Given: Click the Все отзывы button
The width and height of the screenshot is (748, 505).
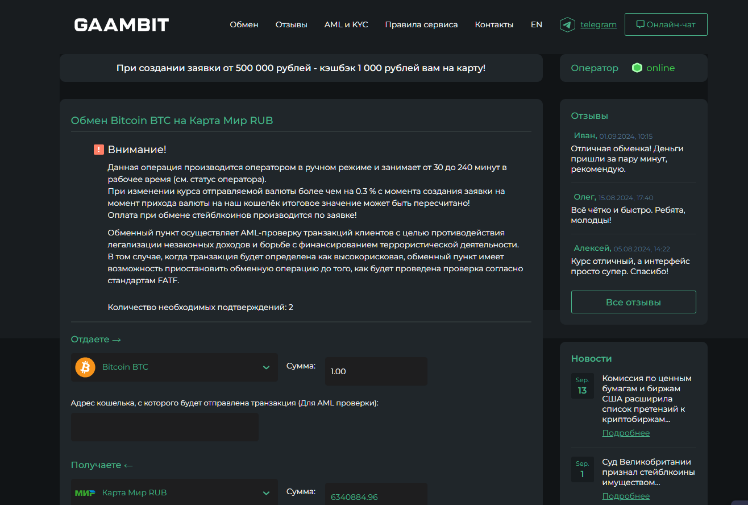Looking at the screenshot, I should 633,302.
